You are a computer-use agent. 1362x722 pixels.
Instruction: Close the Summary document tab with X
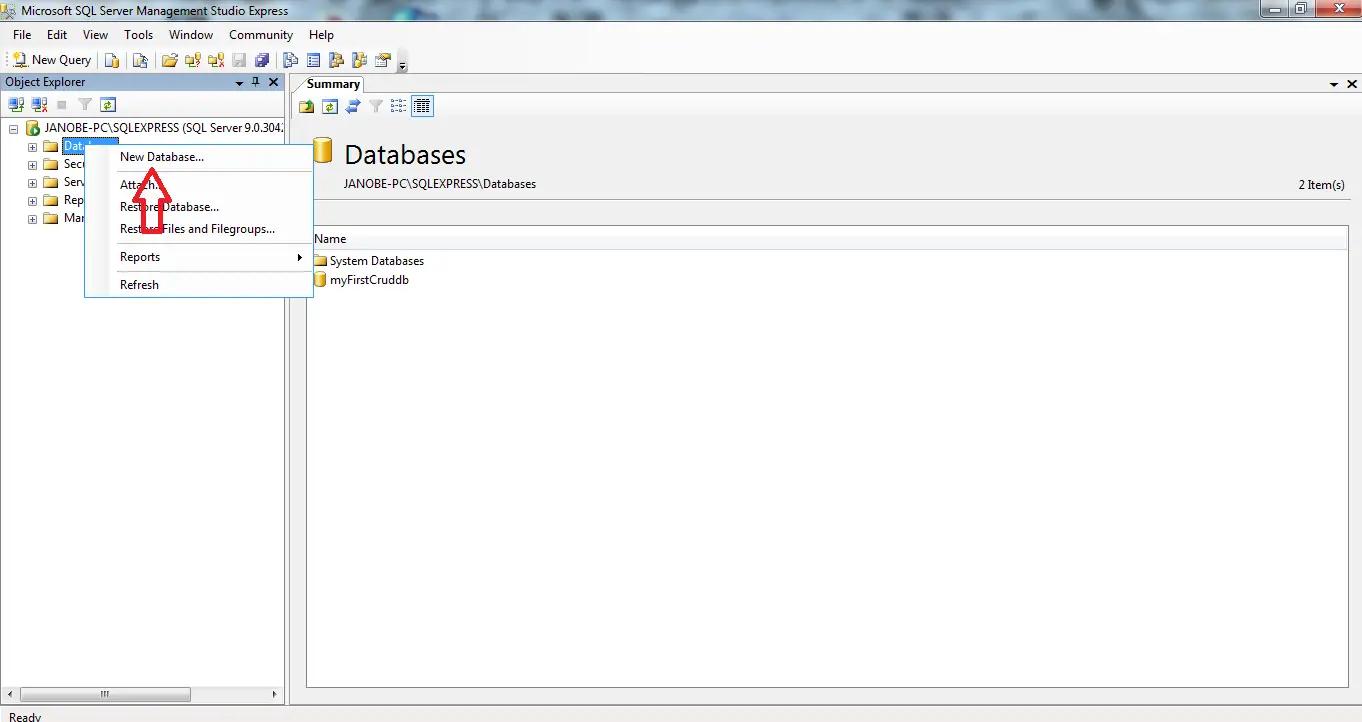[1351, 84]
